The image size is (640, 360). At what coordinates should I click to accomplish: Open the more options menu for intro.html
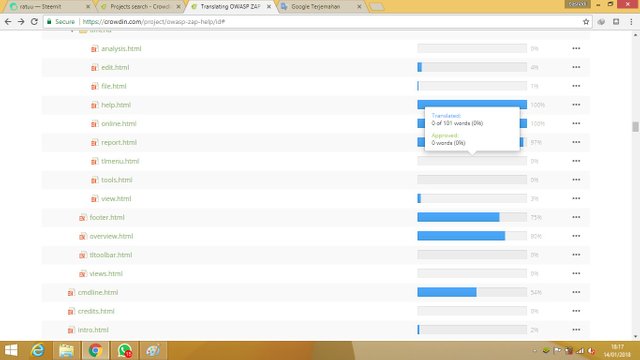point(576,330)
